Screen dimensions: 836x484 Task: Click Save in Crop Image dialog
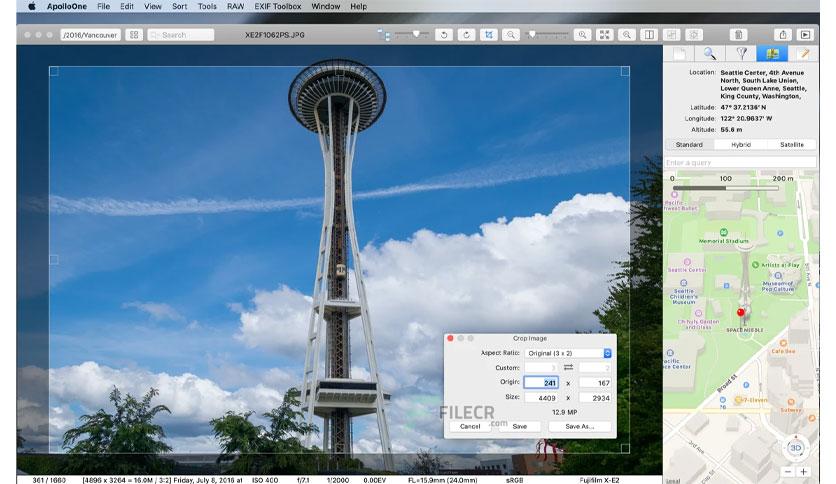(x=519, y=426)
